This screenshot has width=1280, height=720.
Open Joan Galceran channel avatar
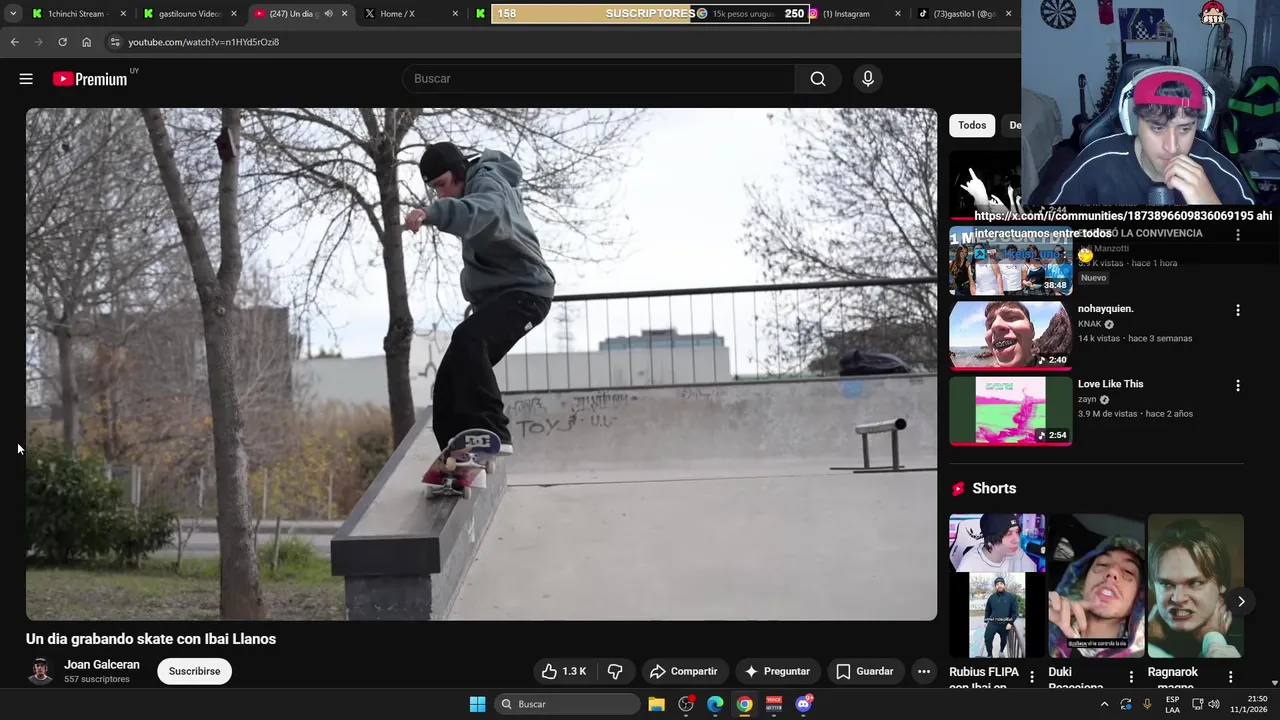pos(40,671)
